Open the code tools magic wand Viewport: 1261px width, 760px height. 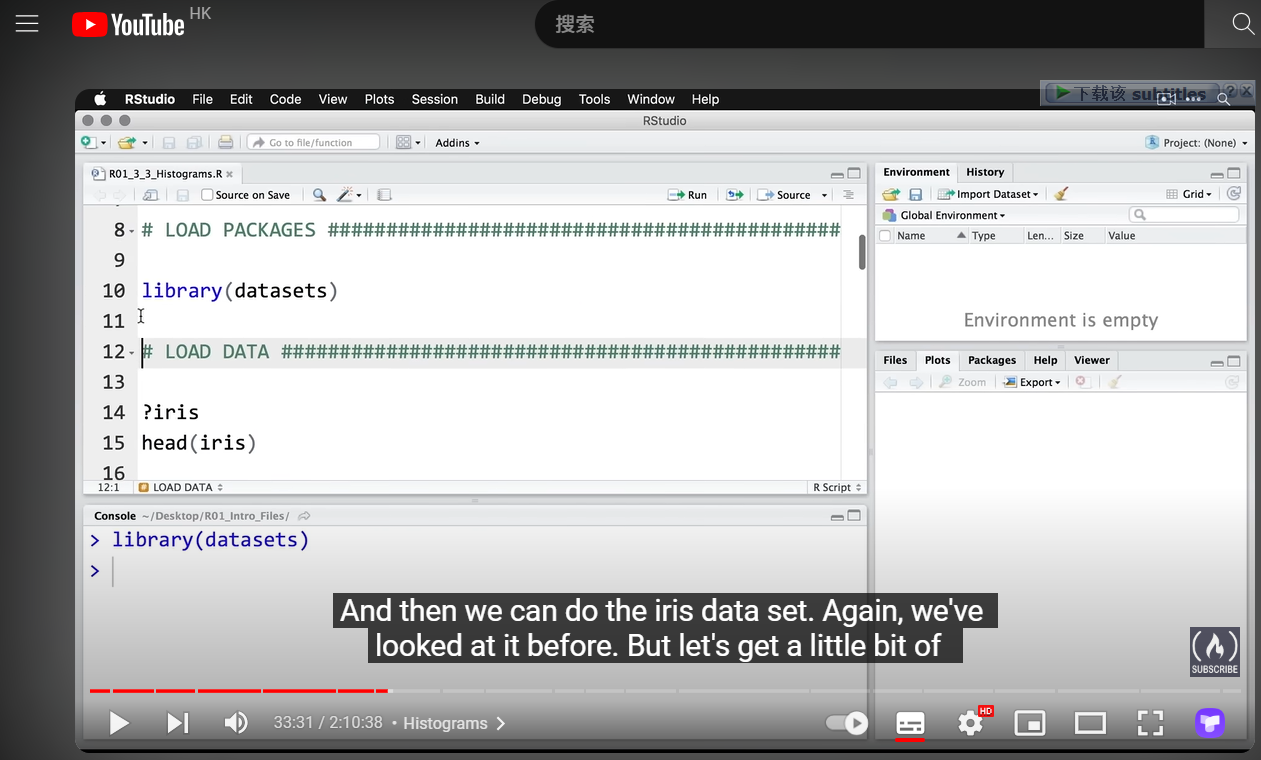[345, 195]
